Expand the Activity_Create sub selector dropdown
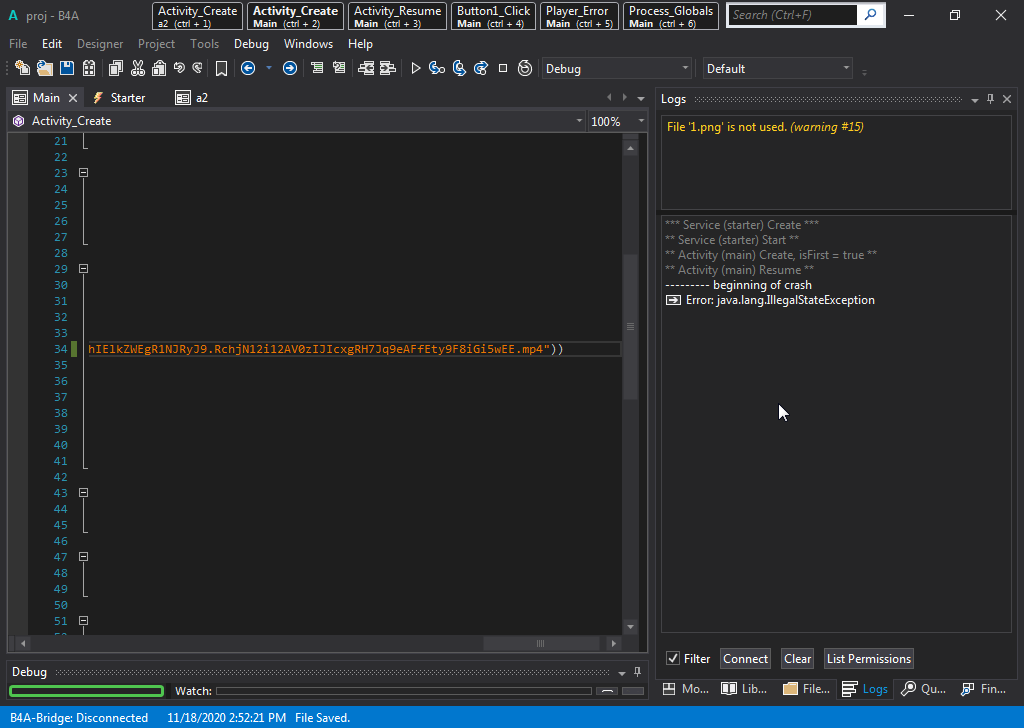Viewport: 1024px width, 728px height. pyautogui.click(x=579, y=121)
